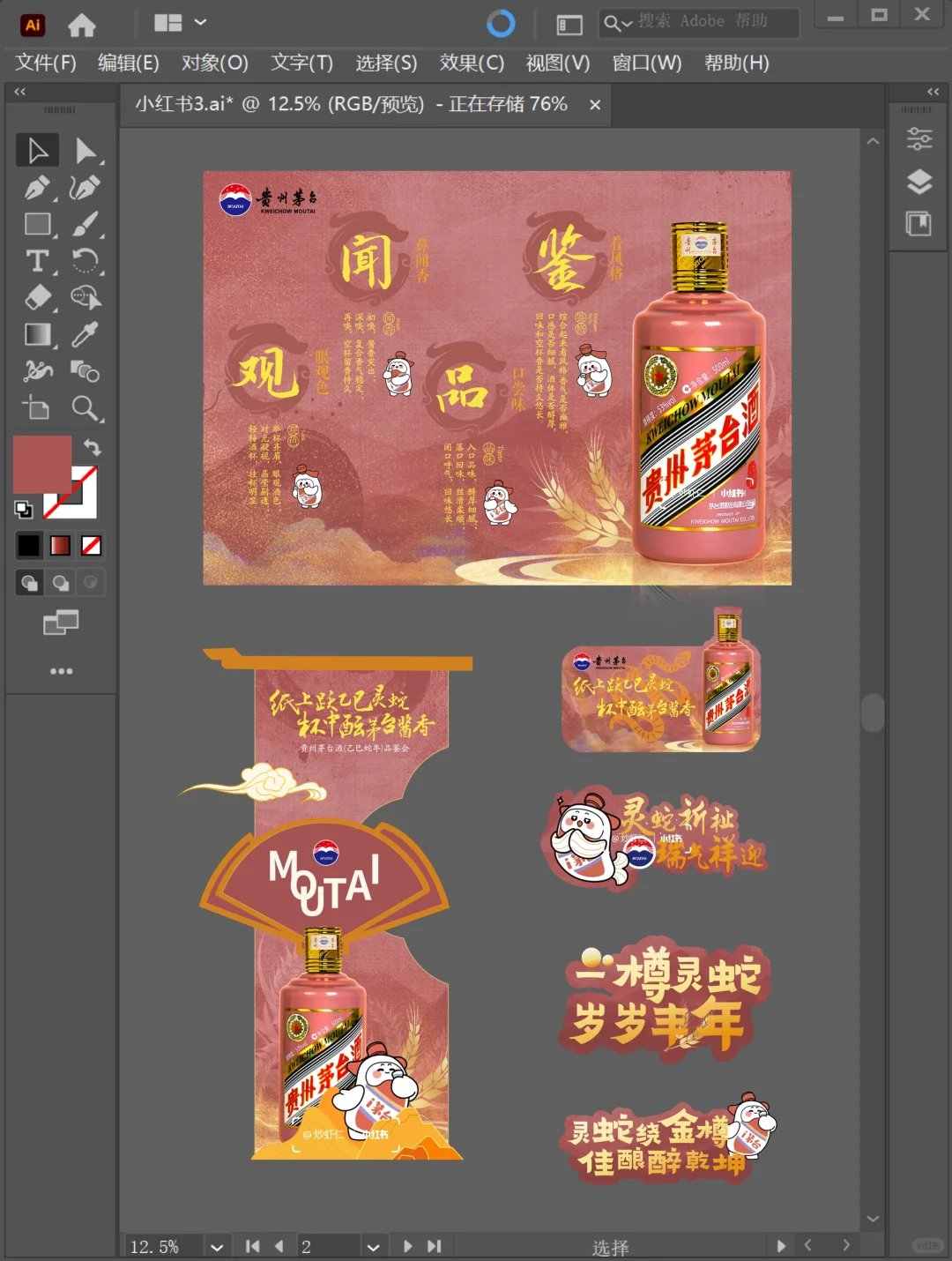Open the 文字(T) menu

pos(301,63)
